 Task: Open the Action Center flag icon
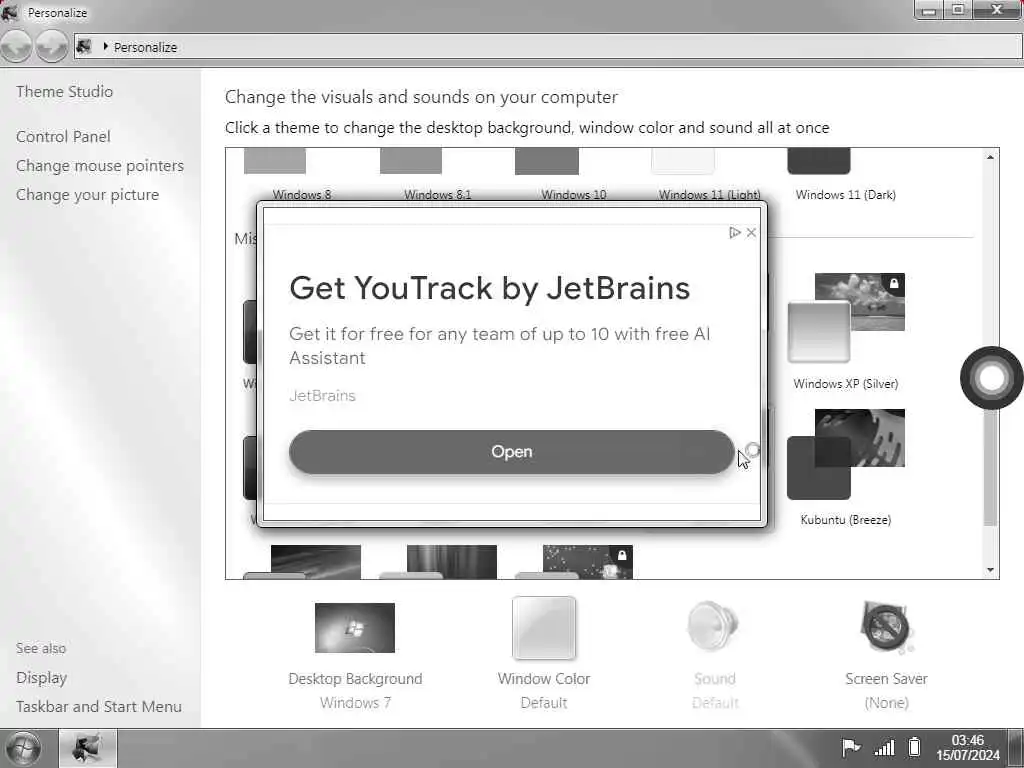point(851,747)
